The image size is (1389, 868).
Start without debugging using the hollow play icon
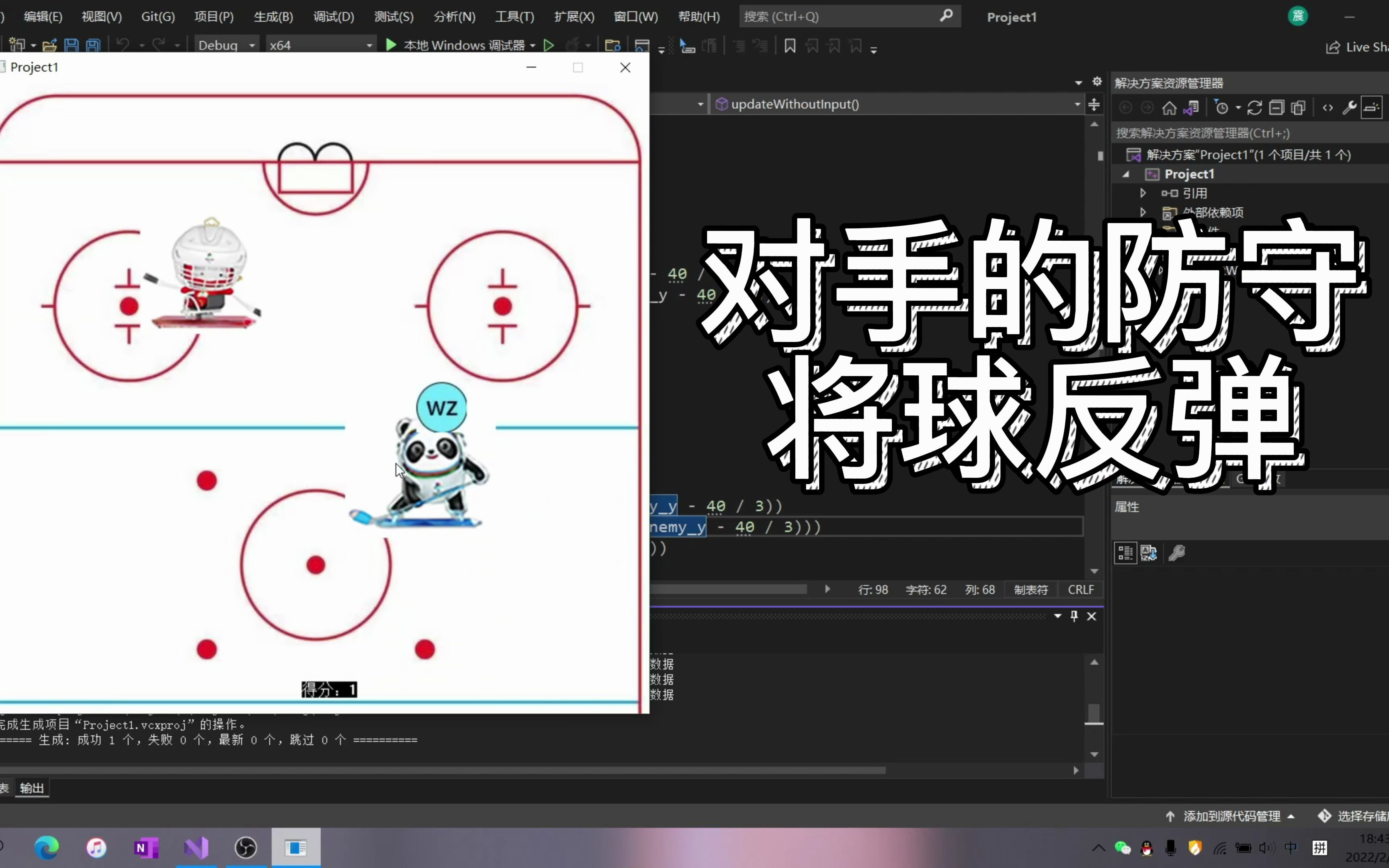click(549, 45)
